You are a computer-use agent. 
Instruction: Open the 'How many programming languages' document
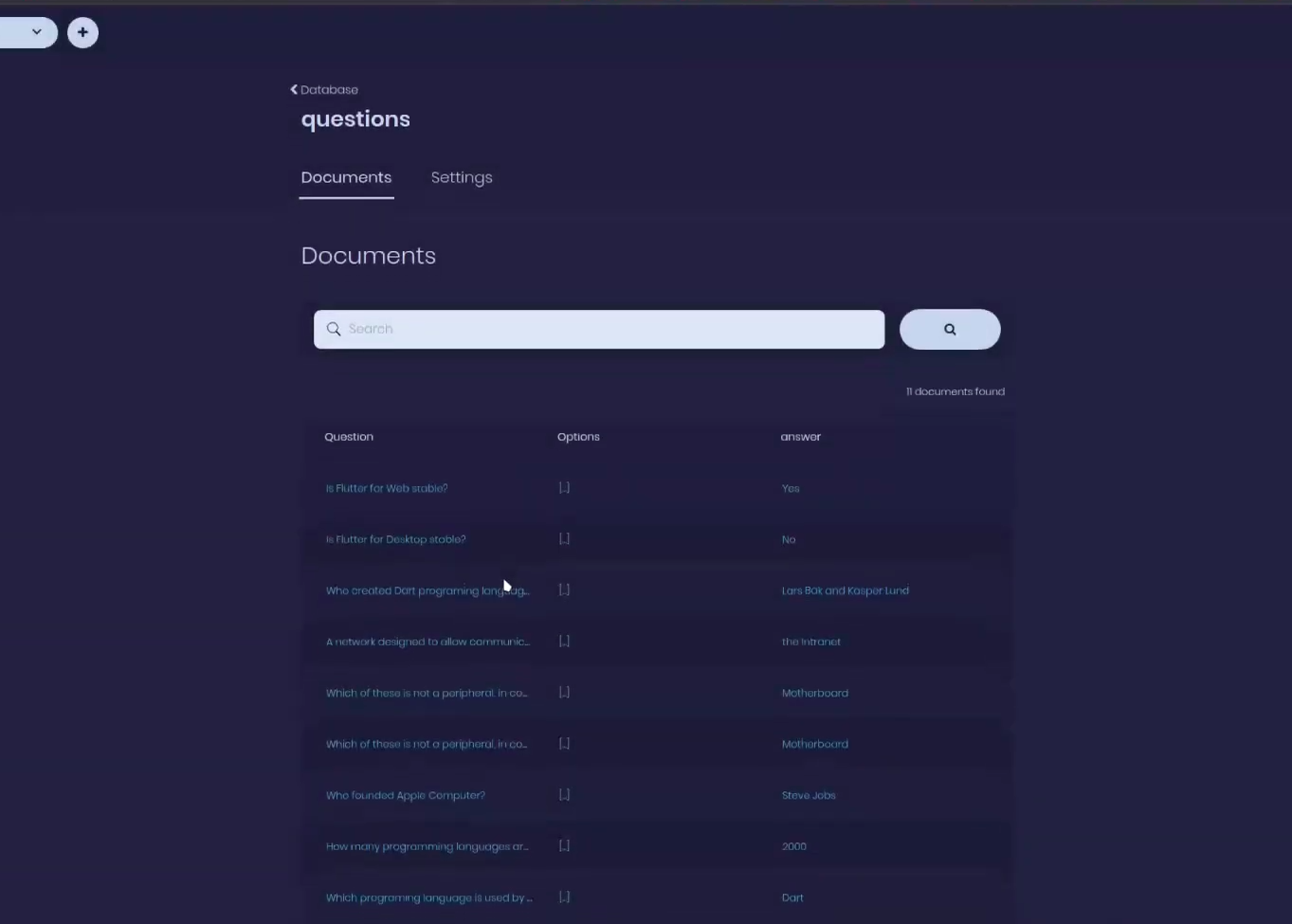pos(427,845)
